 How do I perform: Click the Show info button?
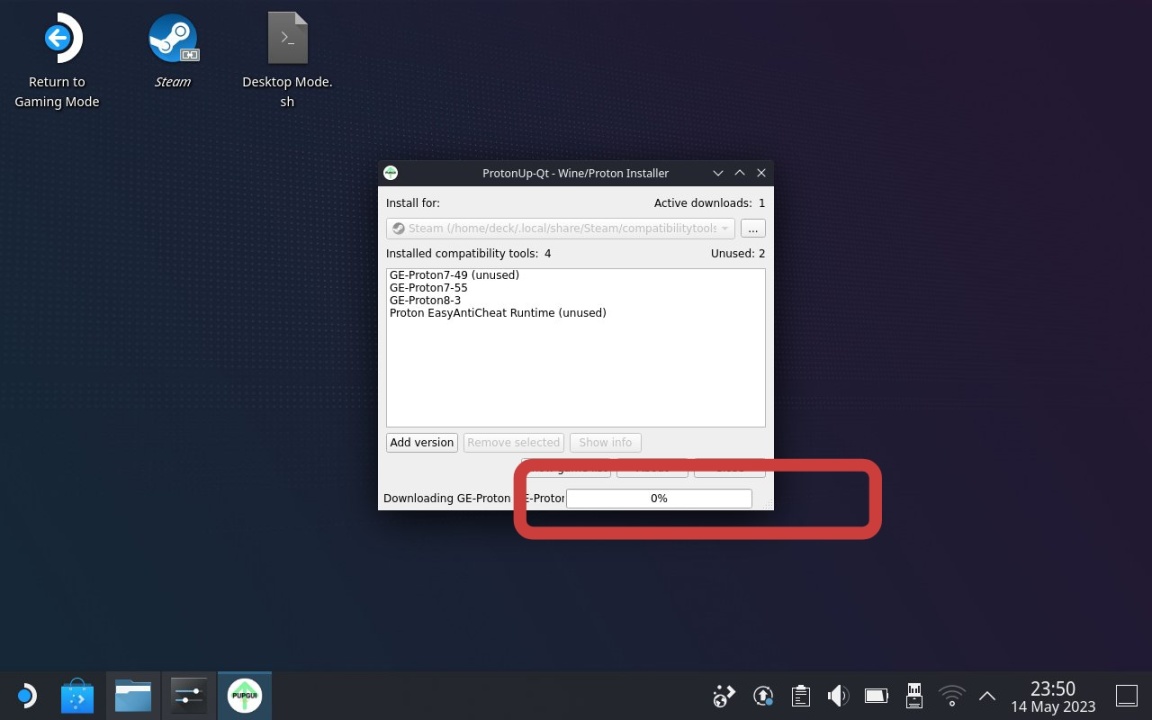pos(605,442)
